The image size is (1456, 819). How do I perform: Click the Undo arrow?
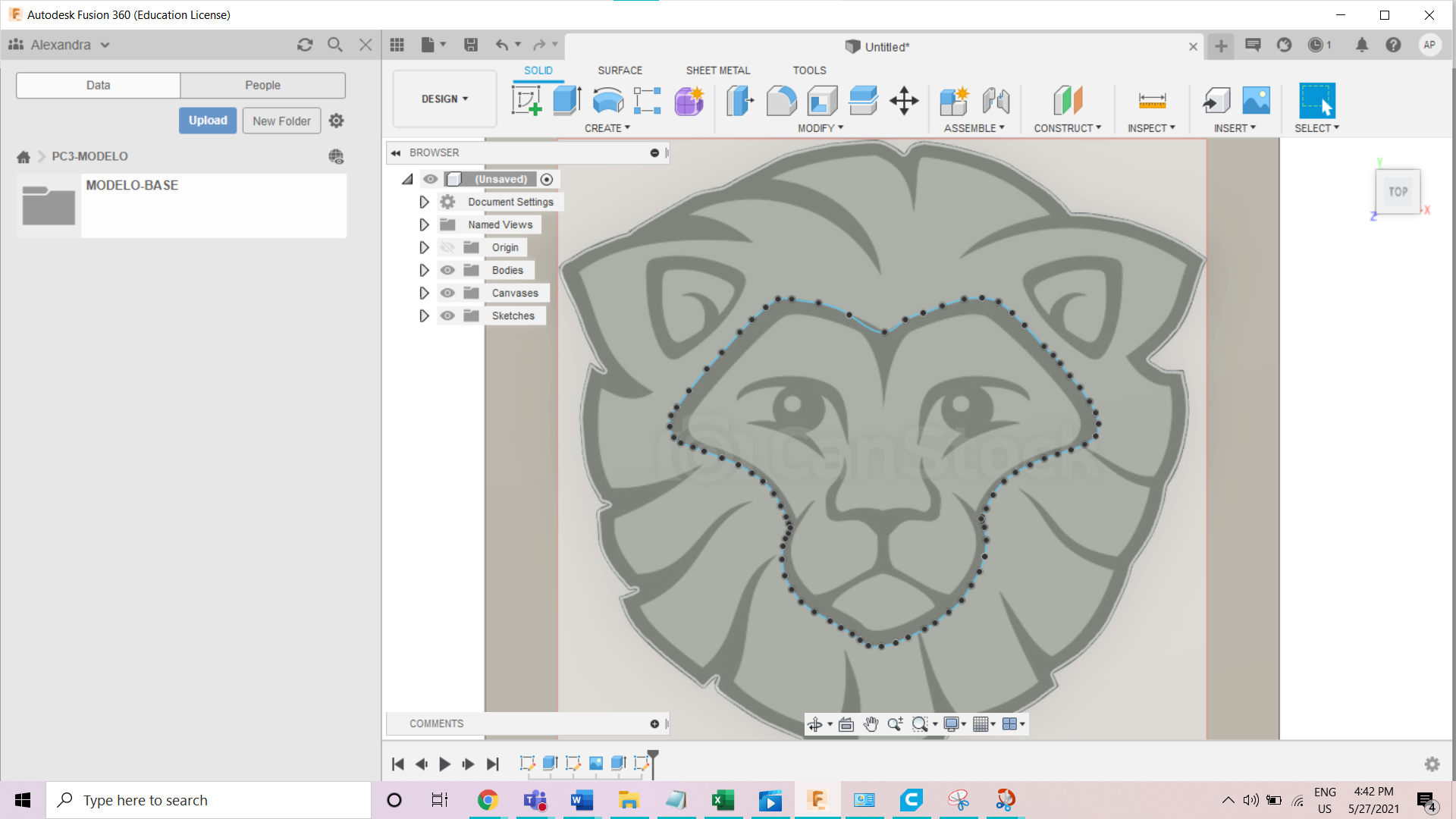tap(502, 45)
